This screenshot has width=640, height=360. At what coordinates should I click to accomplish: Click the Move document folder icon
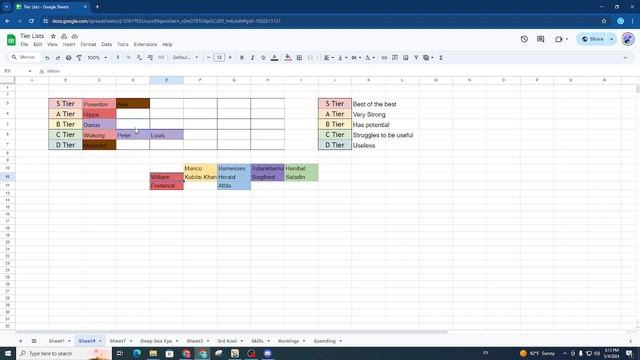pyautogui.click(x=64, y=36)
